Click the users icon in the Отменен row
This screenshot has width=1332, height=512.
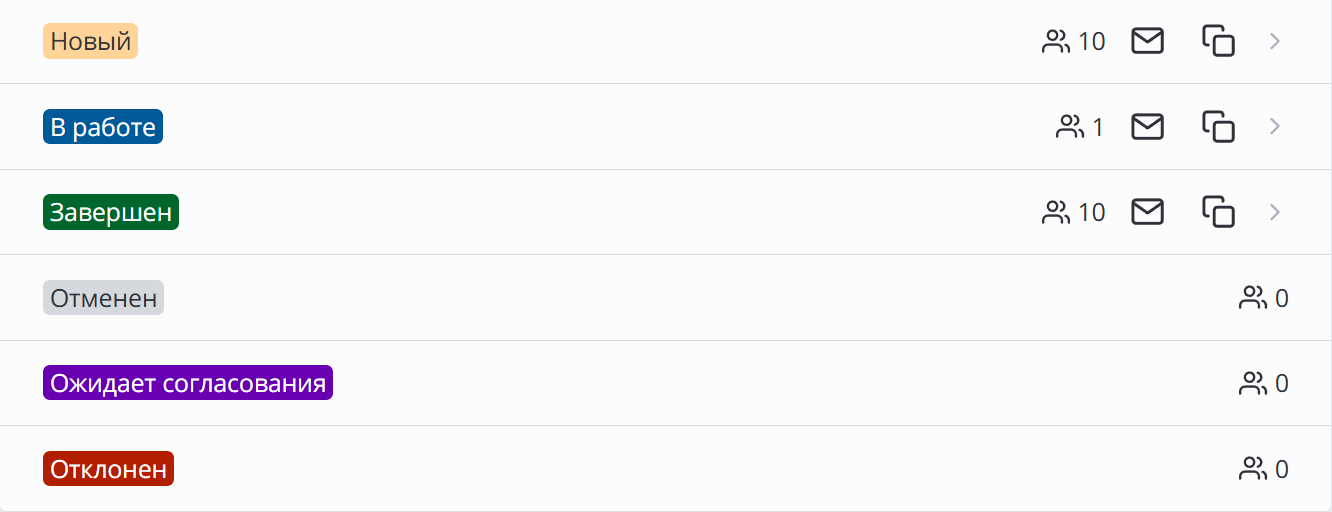pyautogui.click(x=1253, y=298)
